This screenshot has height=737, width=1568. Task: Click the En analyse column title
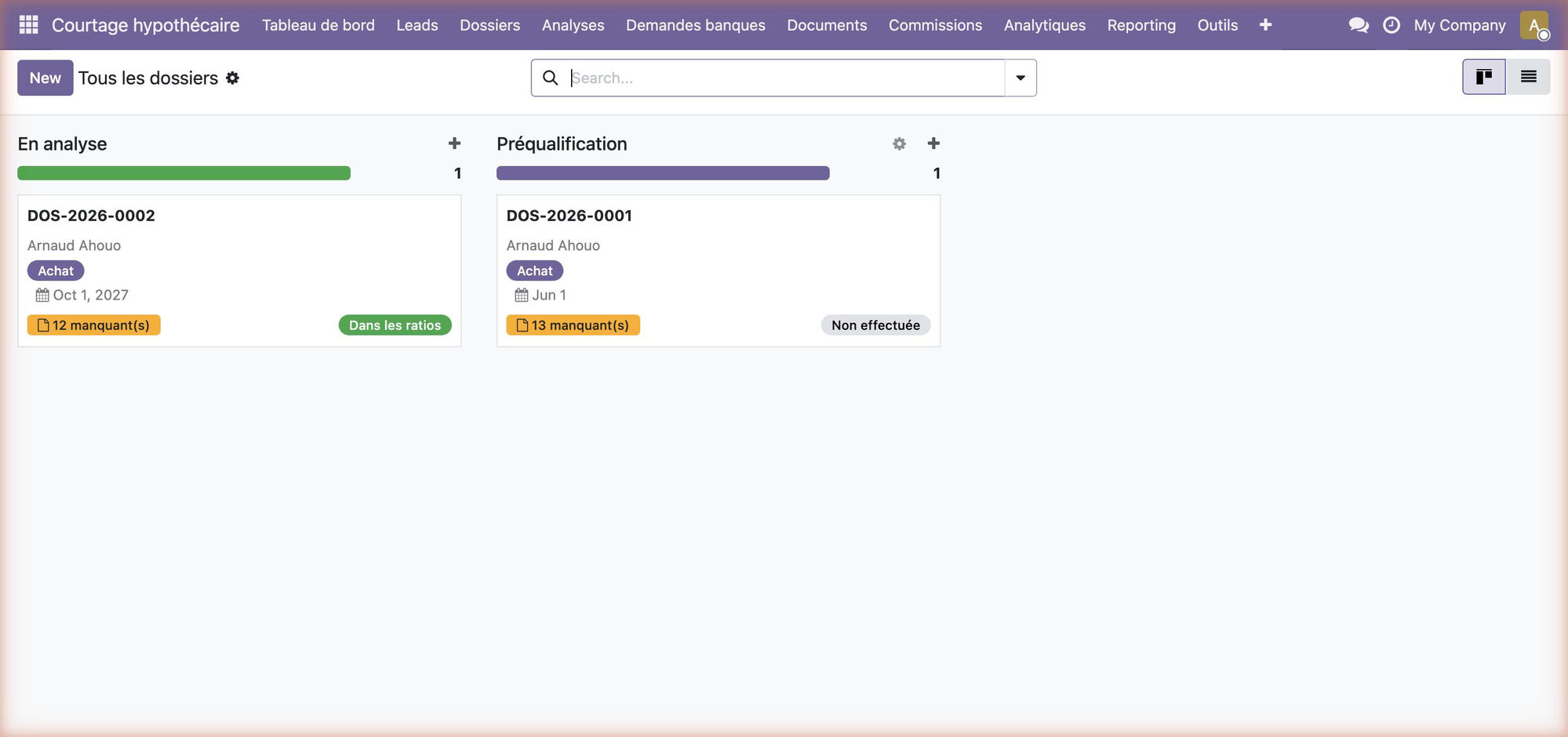(x=63, y=144)
